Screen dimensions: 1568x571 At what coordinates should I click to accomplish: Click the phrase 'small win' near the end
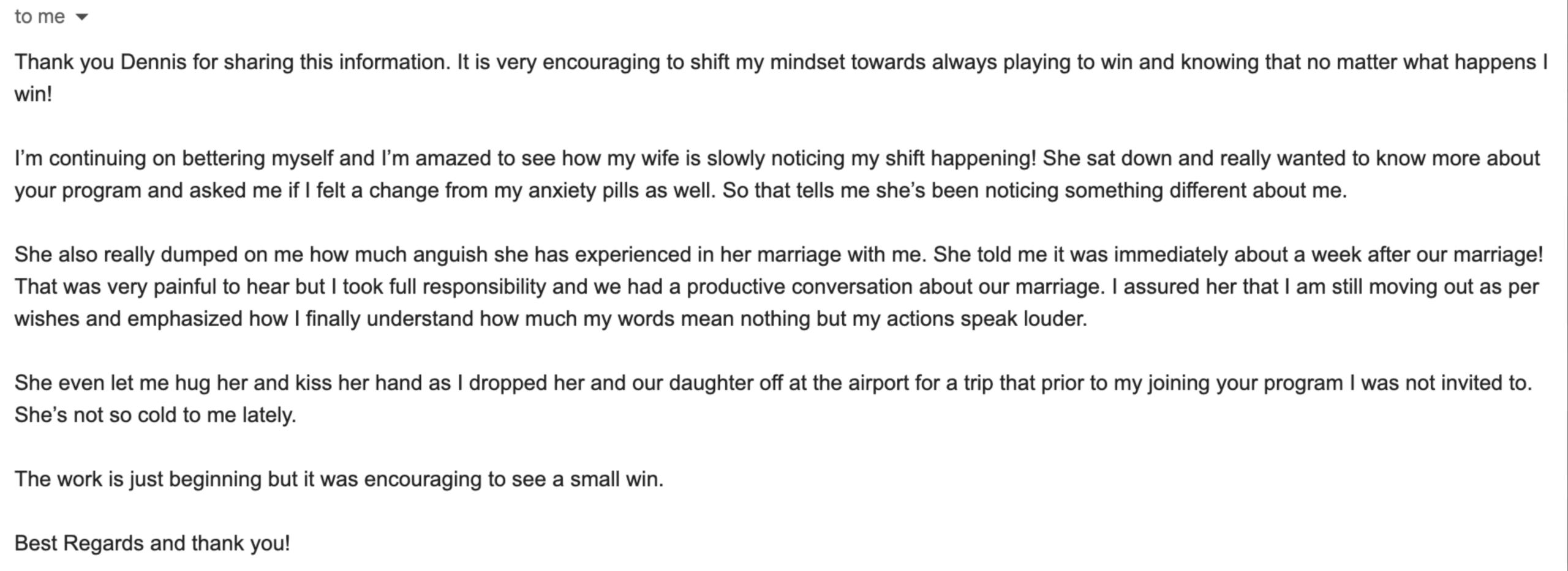coord(615,479)
